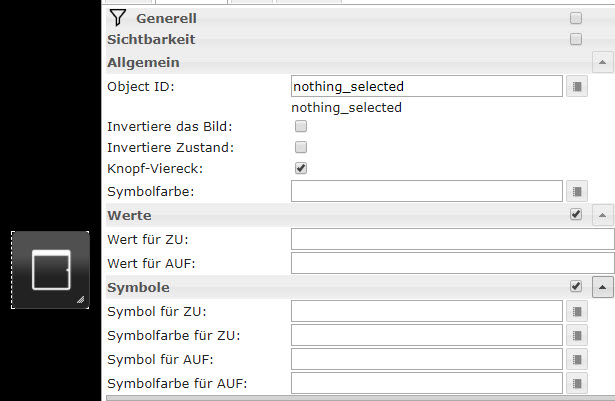Screen dimensions: 615x401
Task: Collapse the Werte section arrow
Action: coord(602,215)
